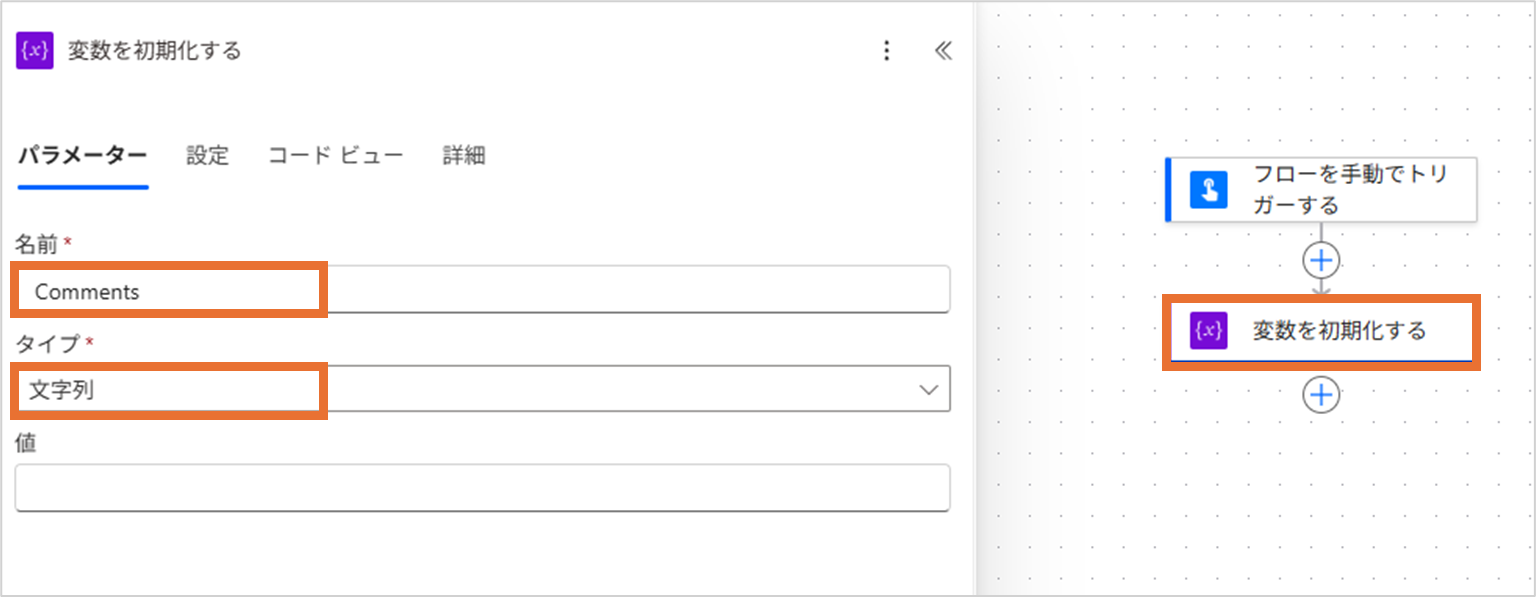The image size is (1536, 597).
Task: Switch to the パラメーター tab
Action: coord(83,156)
